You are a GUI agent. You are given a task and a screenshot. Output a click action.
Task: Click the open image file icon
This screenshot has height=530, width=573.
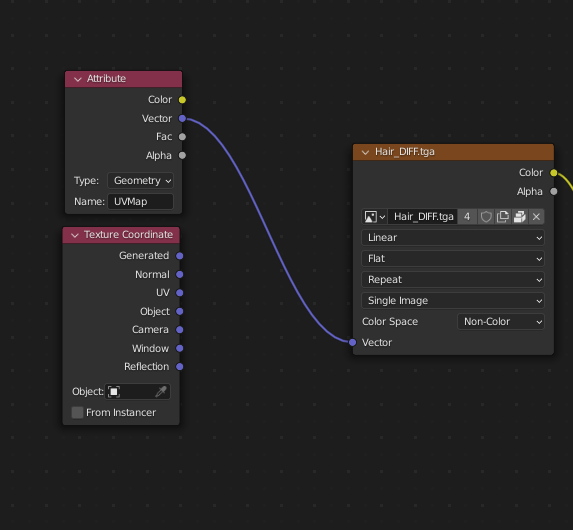pos(520,217)
